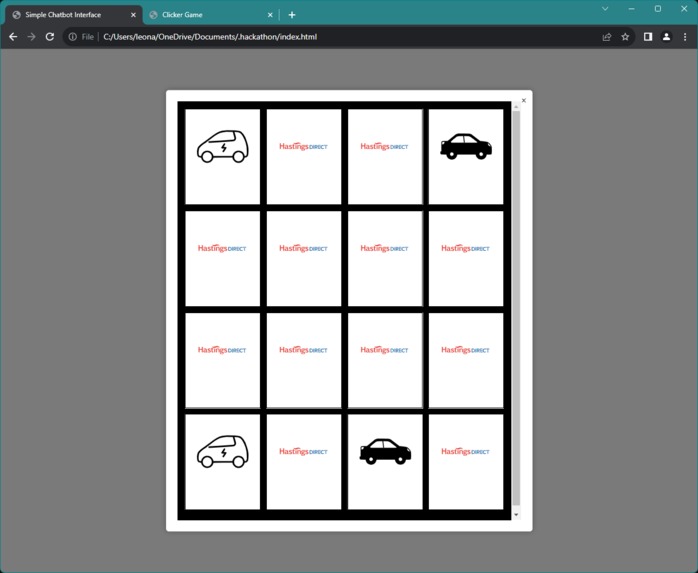The height and width of the screenshot is (573, 698).
Task: Flip the Hastings Direct card beside the top electric car
Action: [304, 157]
